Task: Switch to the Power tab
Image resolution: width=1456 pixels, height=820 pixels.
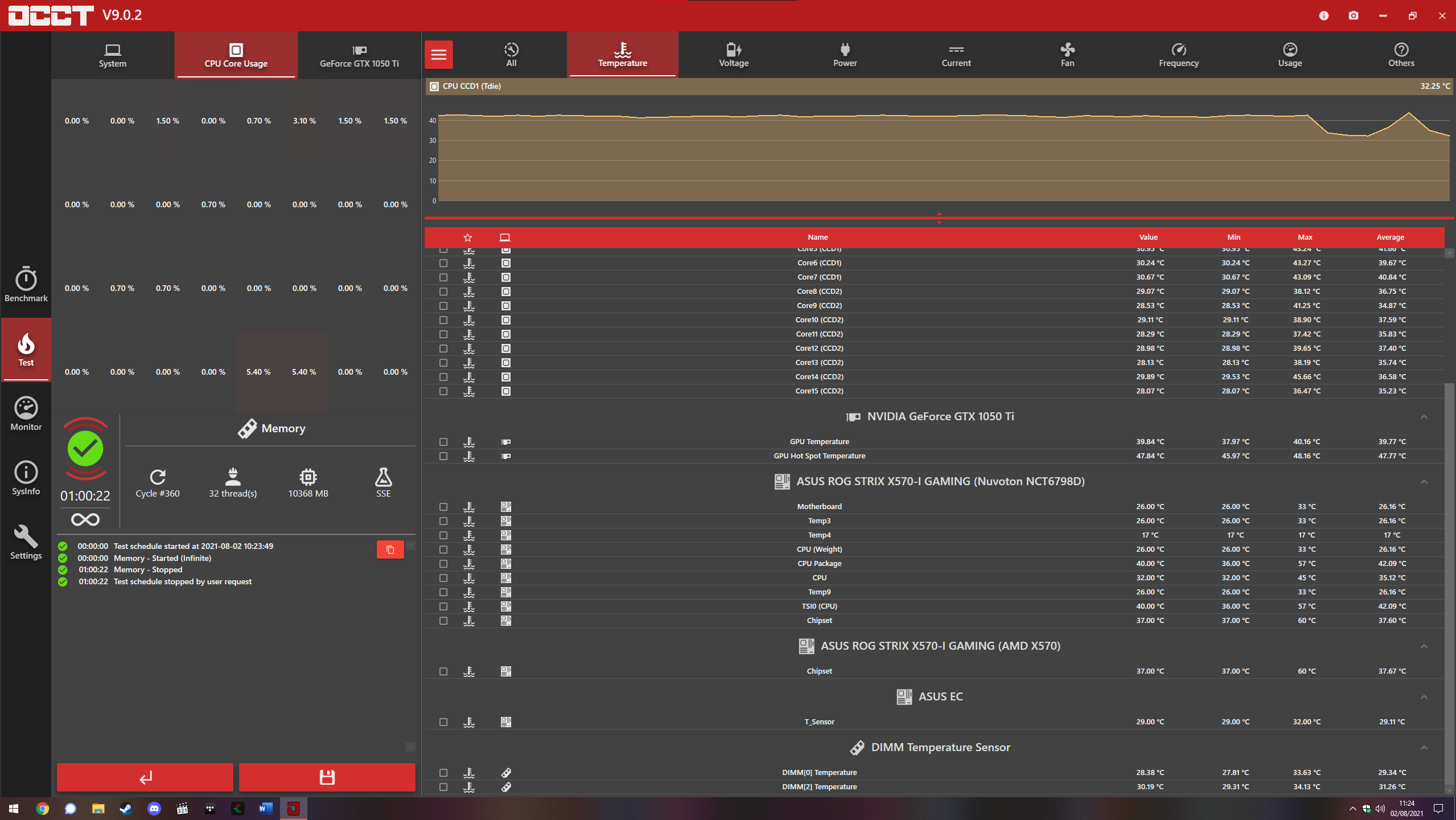Action: point(845,55)
